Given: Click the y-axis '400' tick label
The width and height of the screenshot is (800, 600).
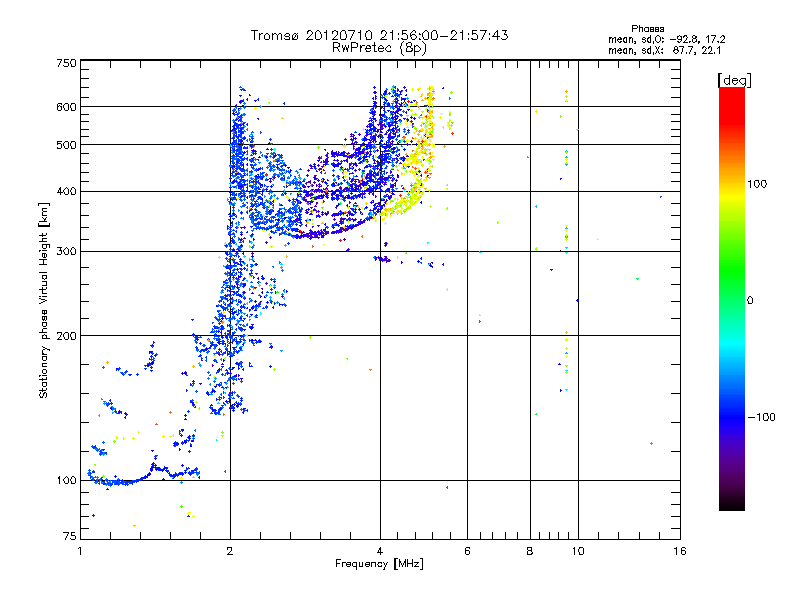Looking at the screenshot, I should [66, 192].
